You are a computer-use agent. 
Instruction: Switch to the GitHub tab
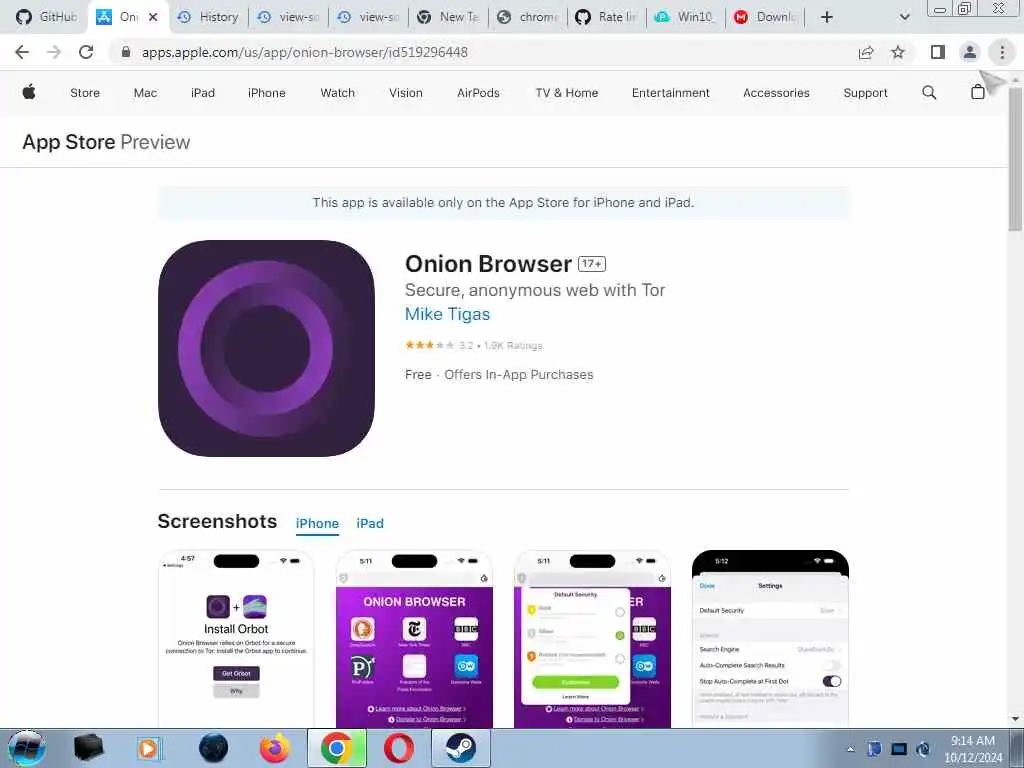click(x=47, y=17)
